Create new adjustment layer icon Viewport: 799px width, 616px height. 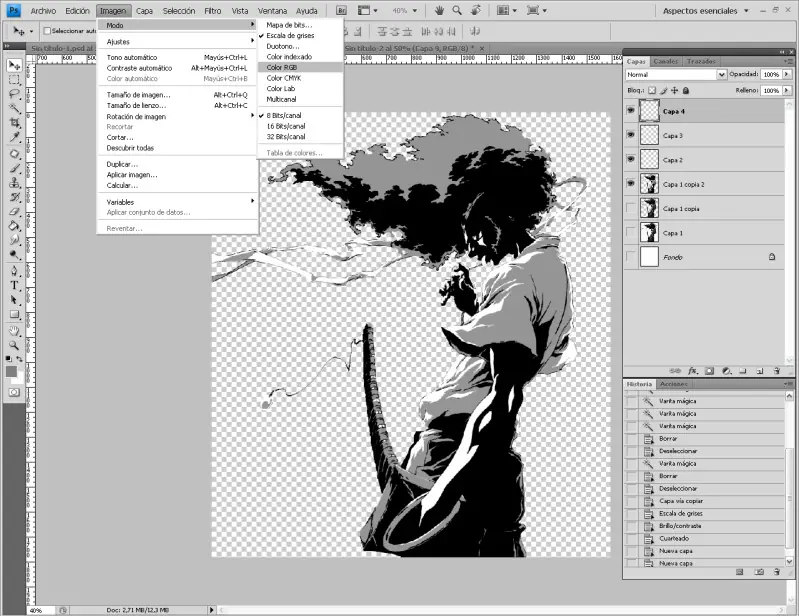tap(727, 371)
